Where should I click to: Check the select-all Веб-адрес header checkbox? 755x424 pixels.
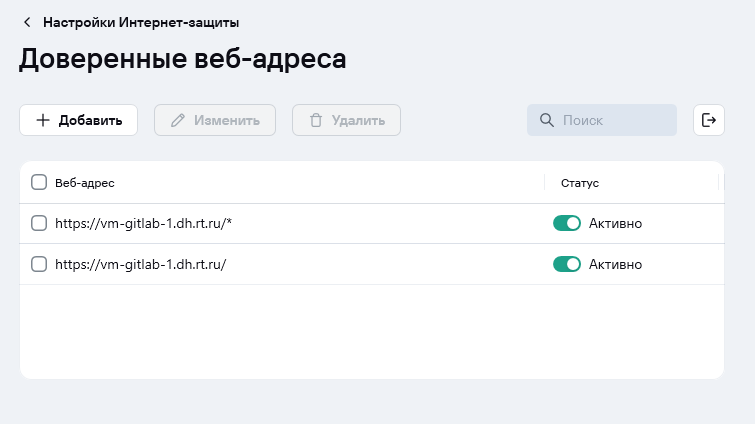pos(39,183)
